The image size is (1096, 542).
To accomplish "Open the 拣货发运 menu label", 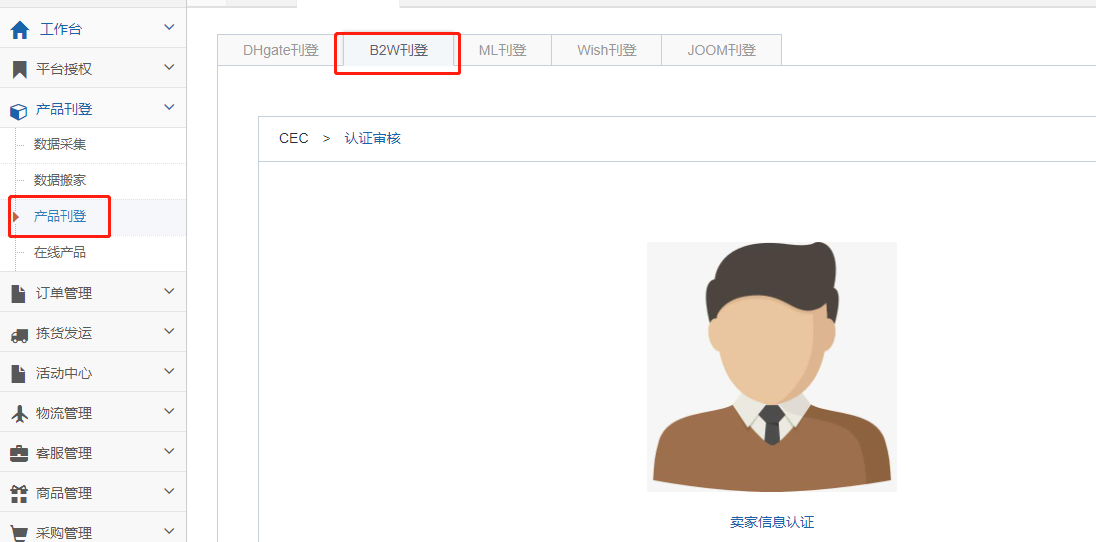I will pyautogui.click(x=64, y=334).
